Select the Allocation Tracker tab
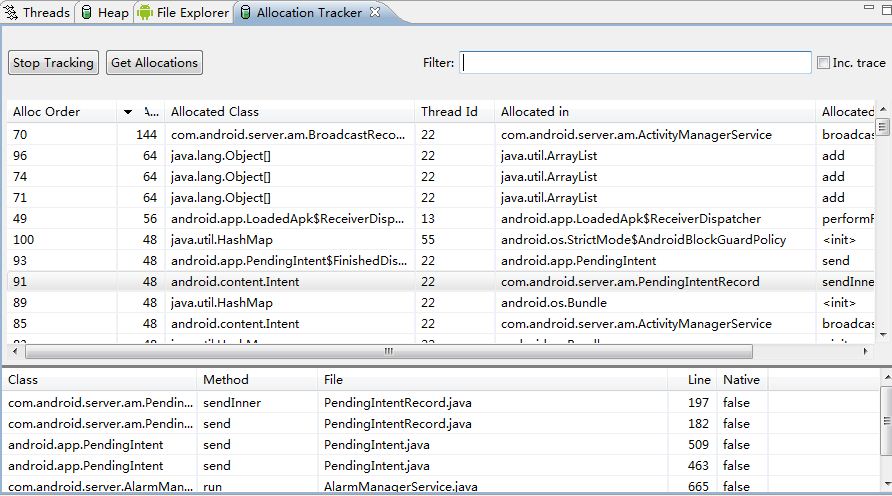892x496 pixels. [x=309, y=13]
